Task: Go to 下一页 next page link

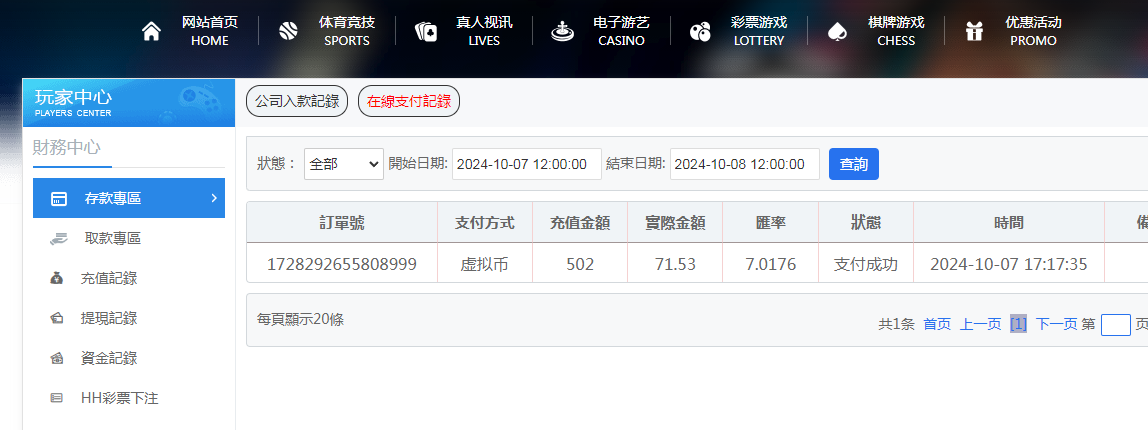Action: point(1056,324)
